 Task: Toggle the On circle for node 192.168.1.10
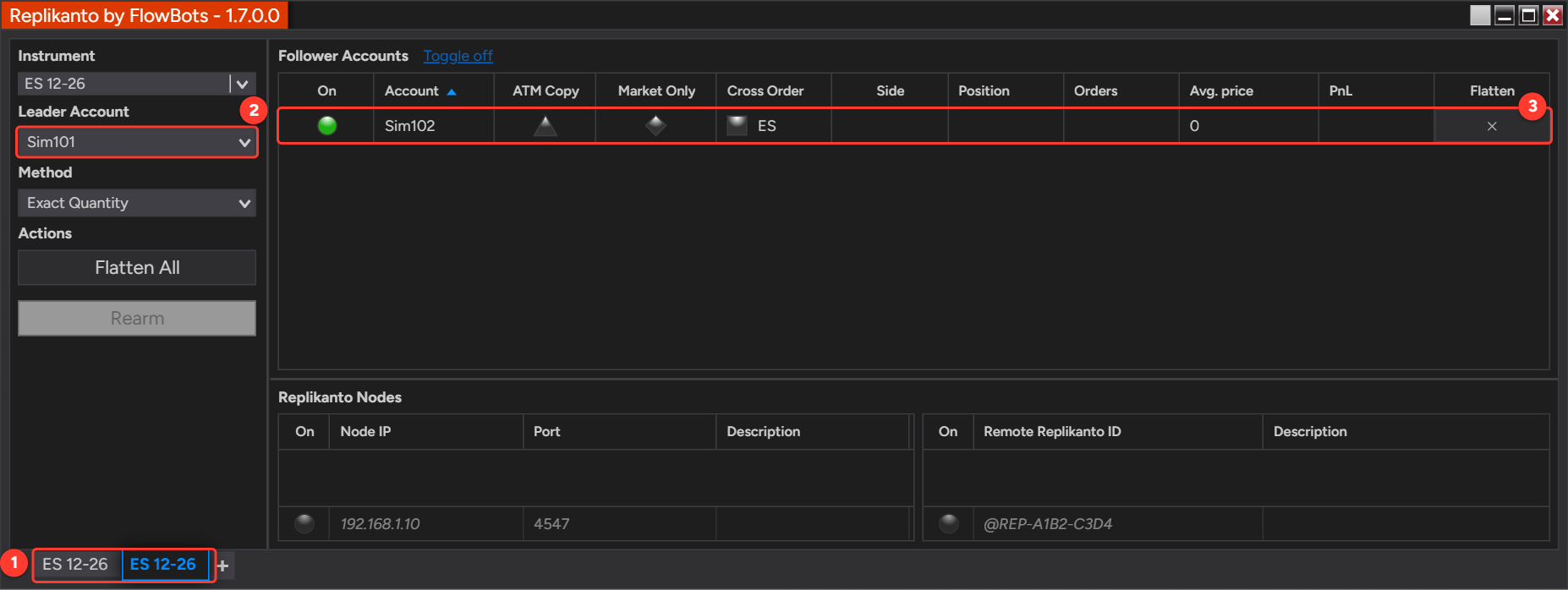click(304, 524)
